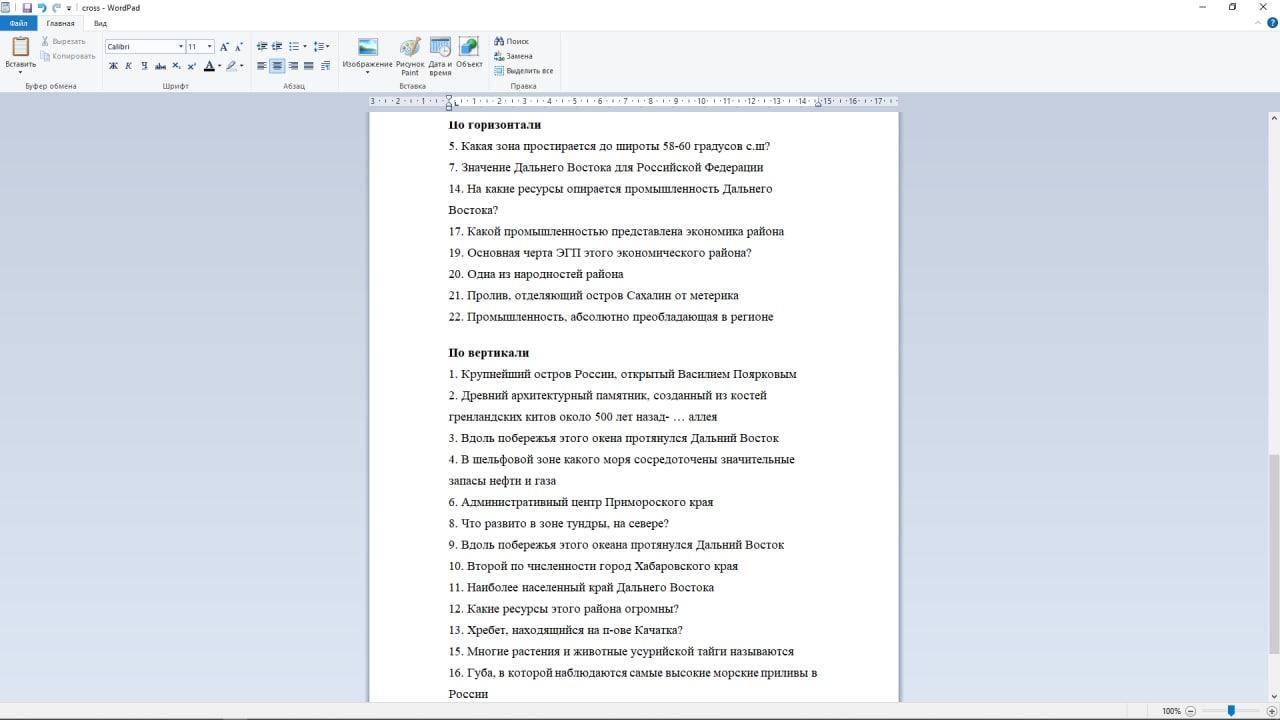Screen dimensions: 1280x720
Task: Open the Файл menu
Action: click(18, 23)
